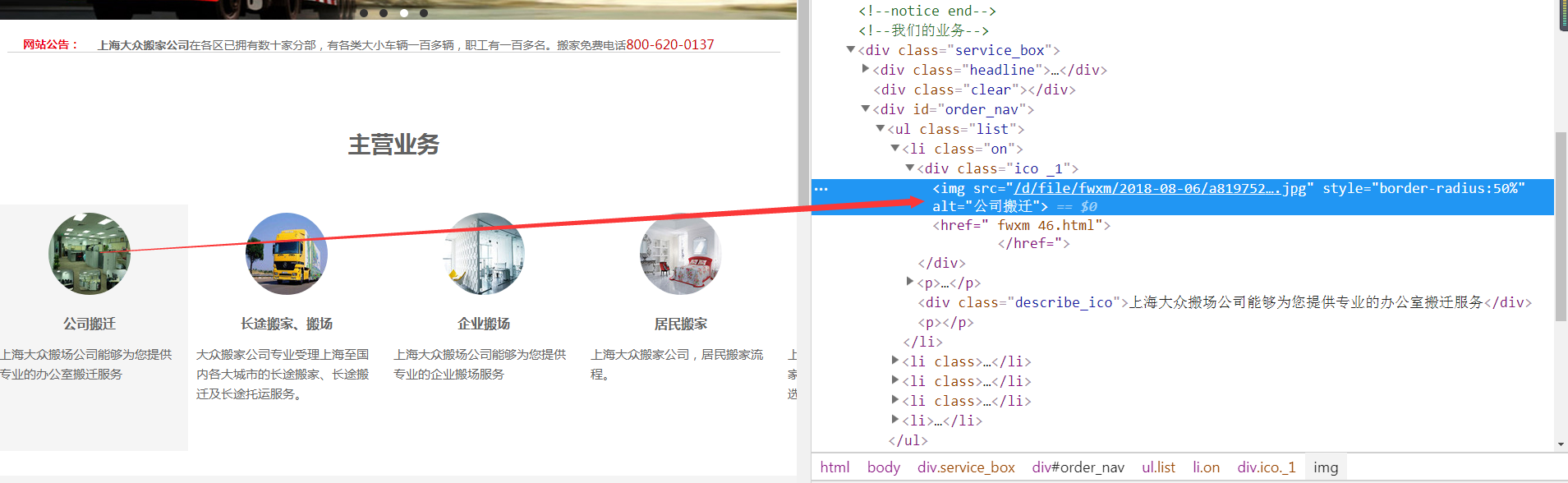Select the last carousel dot indicator
The width and height of the screenshot is (1568, 483).
pos(424,13)
